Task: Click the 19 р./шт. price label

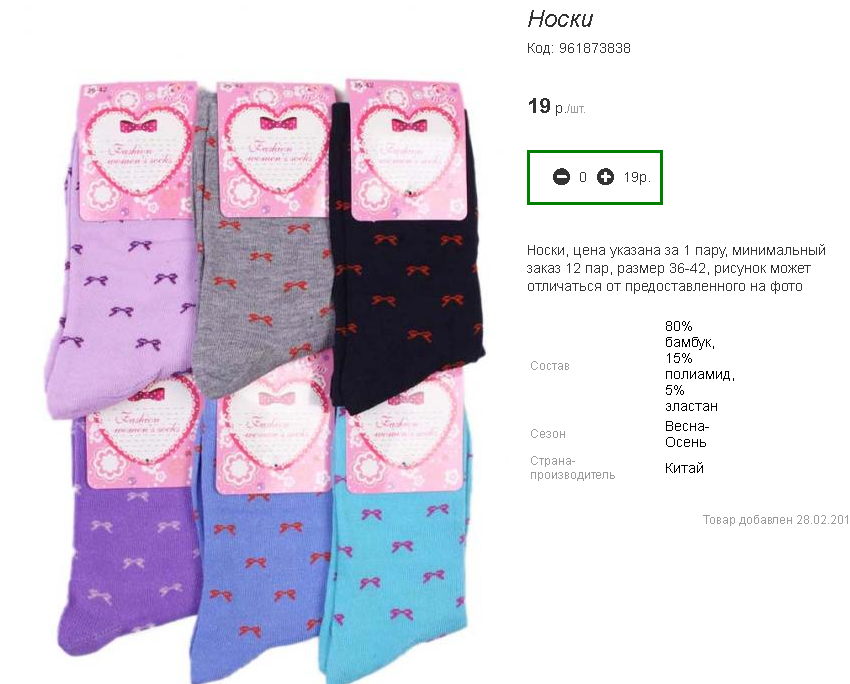Action: (x=557, y=106)
